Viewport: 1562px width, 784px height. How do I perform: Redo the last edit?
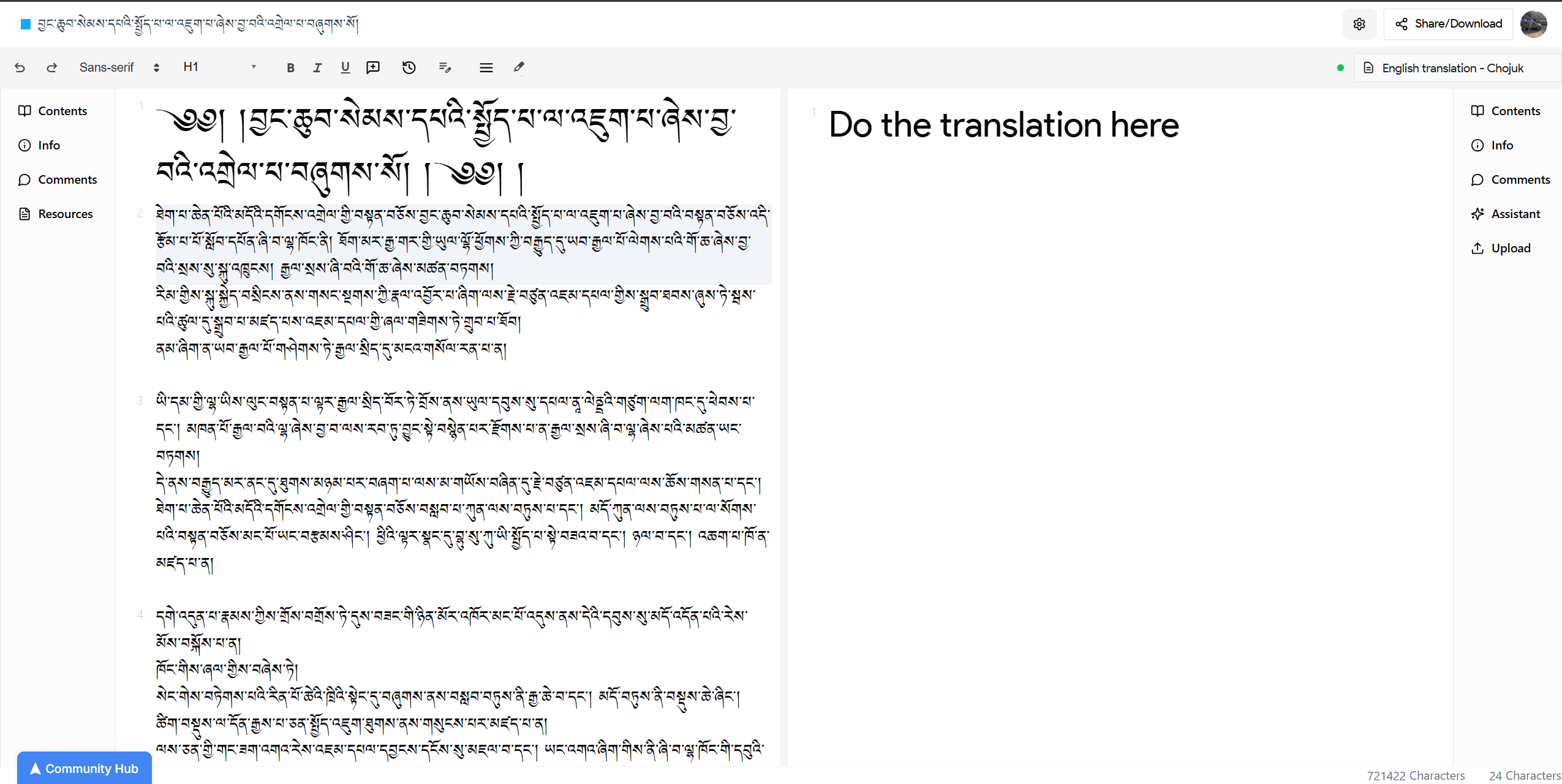coord(52,67)
